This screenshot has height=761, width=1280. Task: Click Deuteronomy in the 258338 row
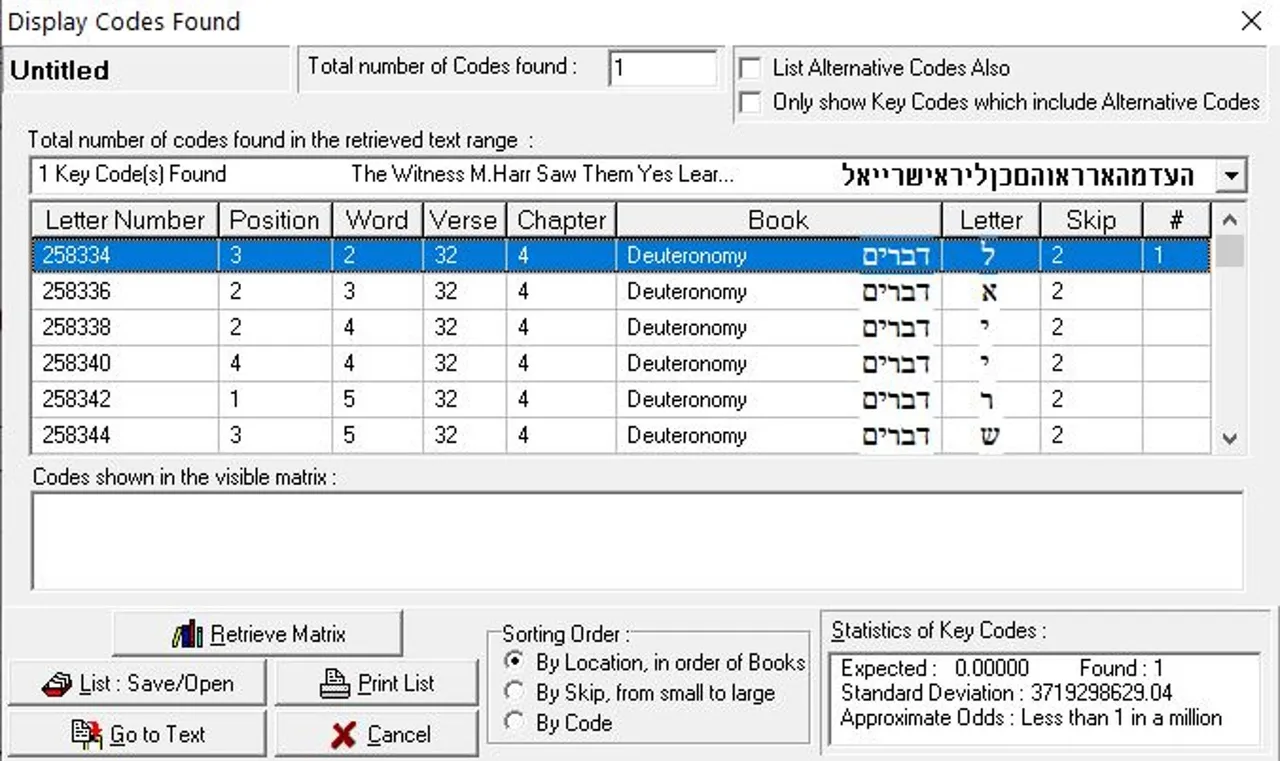pos(687,328)
